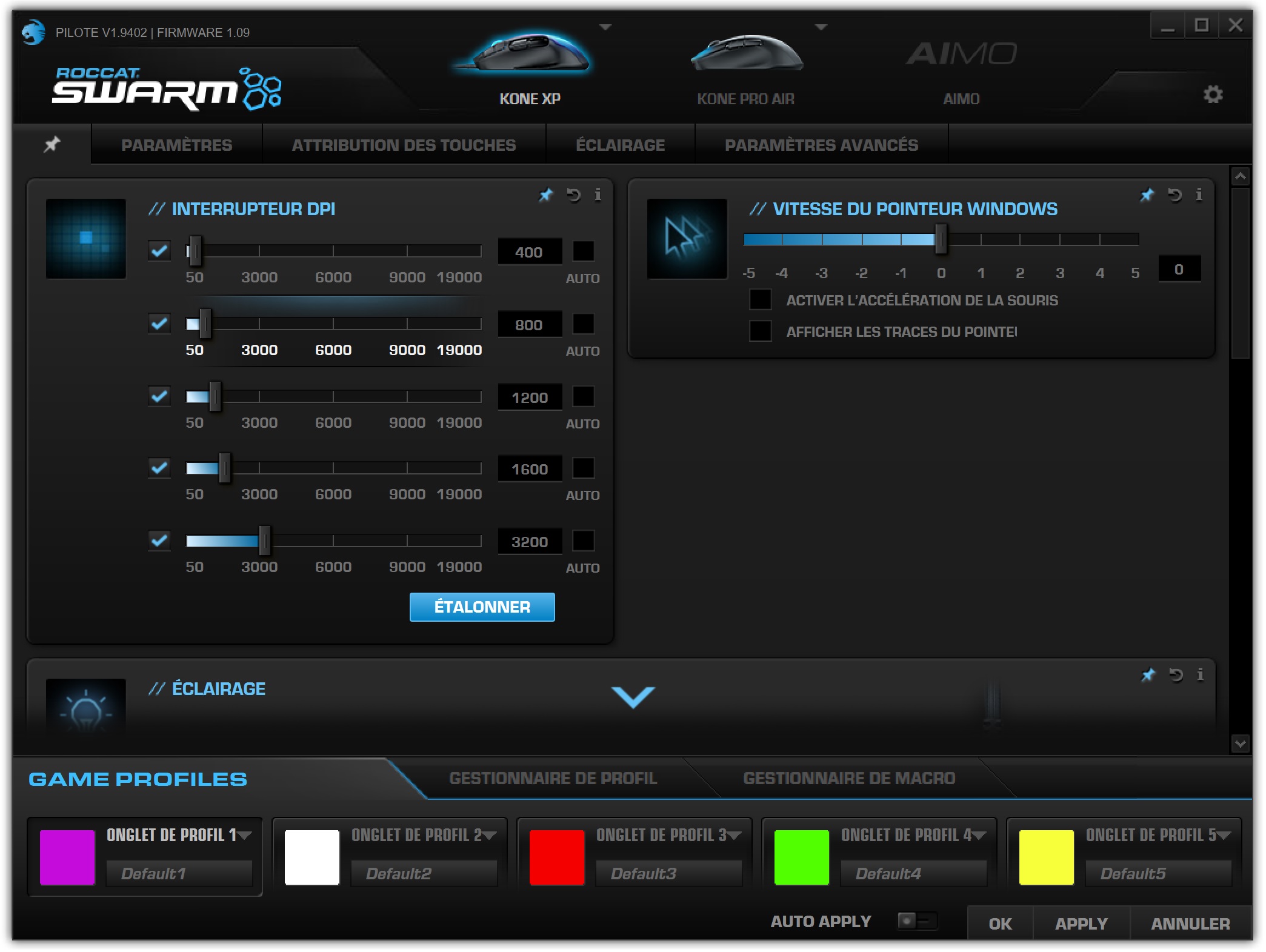Toggle the Auto Apply switch
Viewport: 1266px width, 952px height.
tap(917, 921)
